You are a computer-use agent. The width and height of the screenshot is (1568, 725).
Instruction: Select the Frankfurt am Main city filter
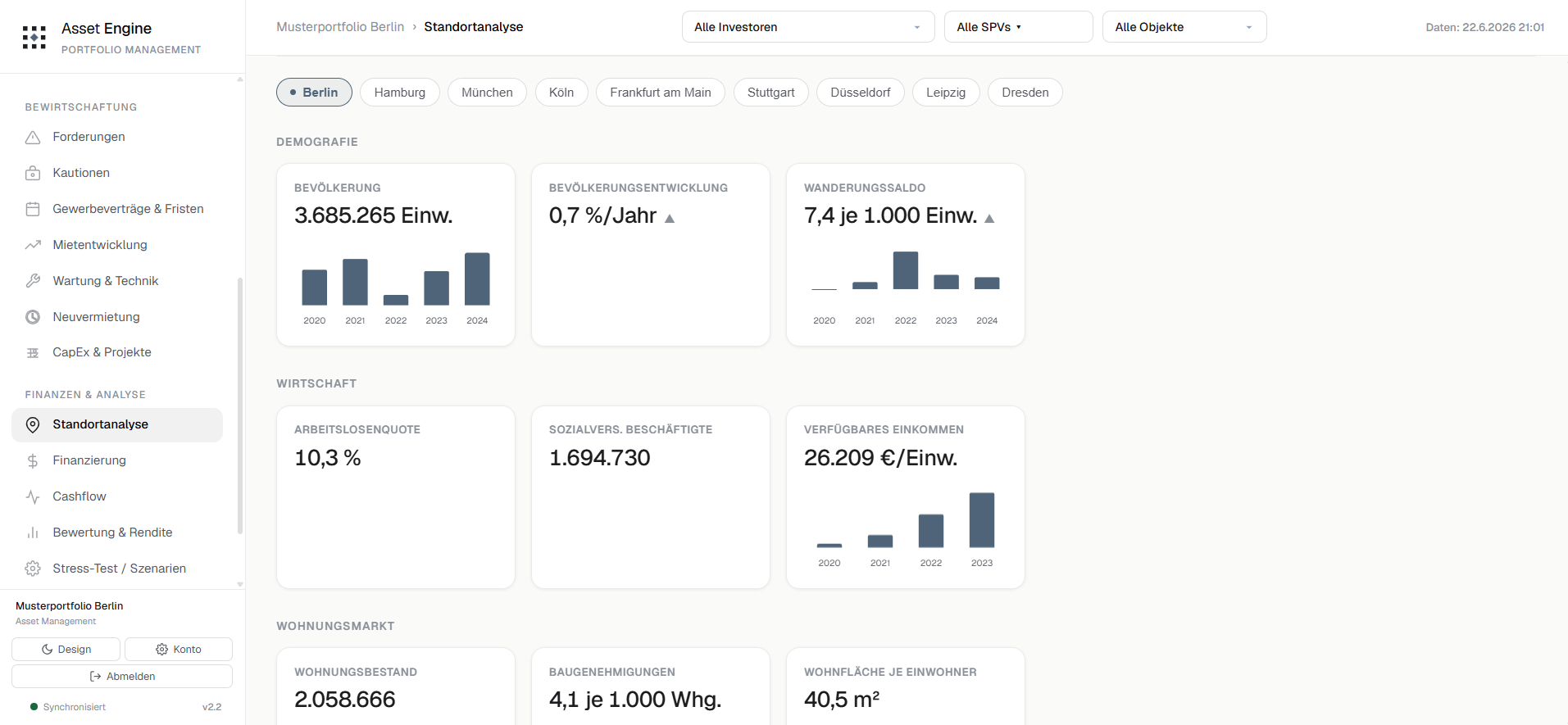pyautogui.click(x=661, y=93)
